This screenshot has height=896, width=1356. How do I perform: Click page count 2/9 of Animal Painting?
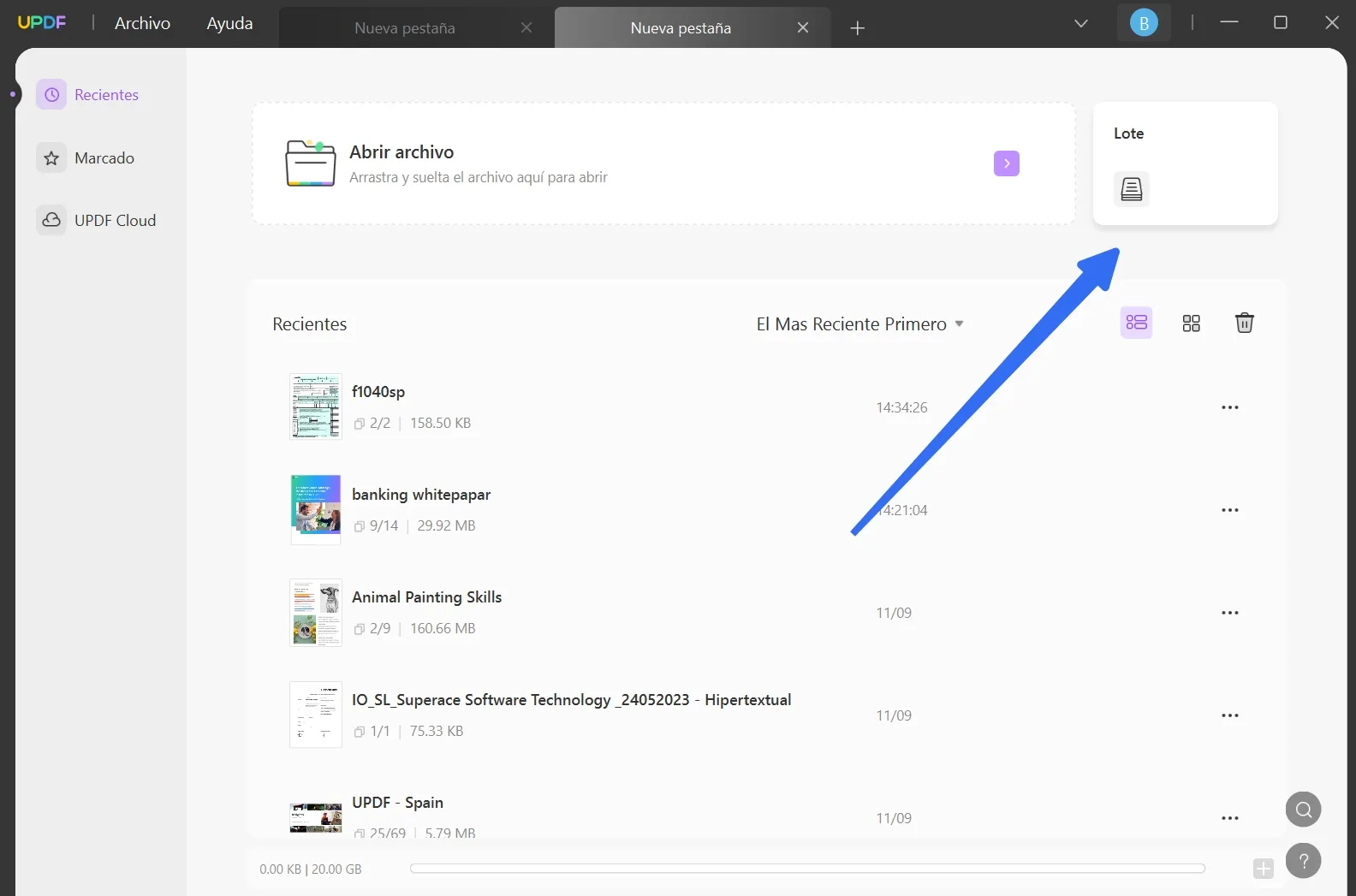tap(380, 628)
